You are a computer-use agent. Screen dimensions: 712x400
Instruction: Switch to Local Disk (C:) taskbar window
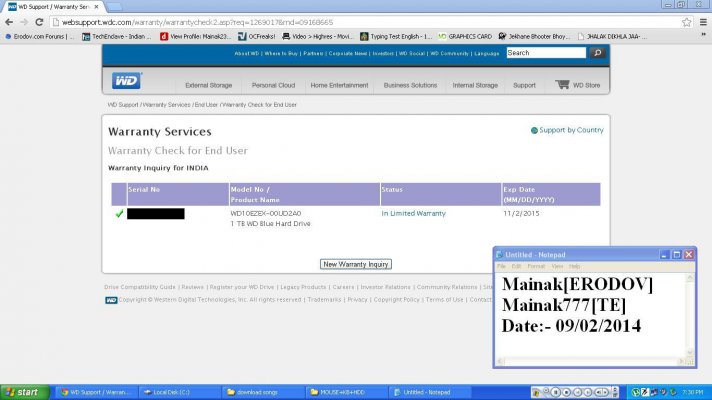(178, 392)
